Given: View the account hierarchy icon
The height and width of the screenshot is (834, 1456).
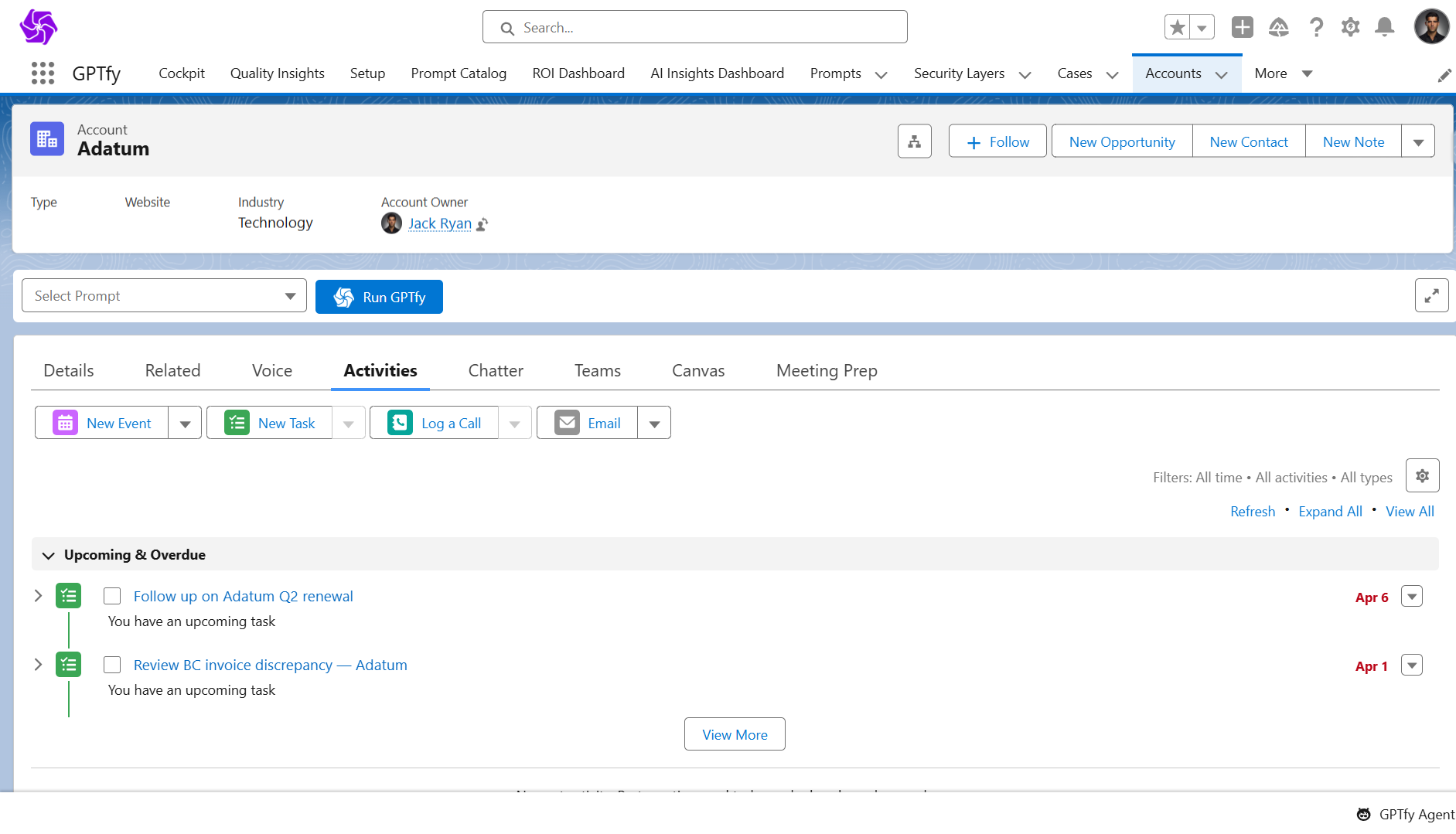Looking at the screenshot, I should 915,141.
